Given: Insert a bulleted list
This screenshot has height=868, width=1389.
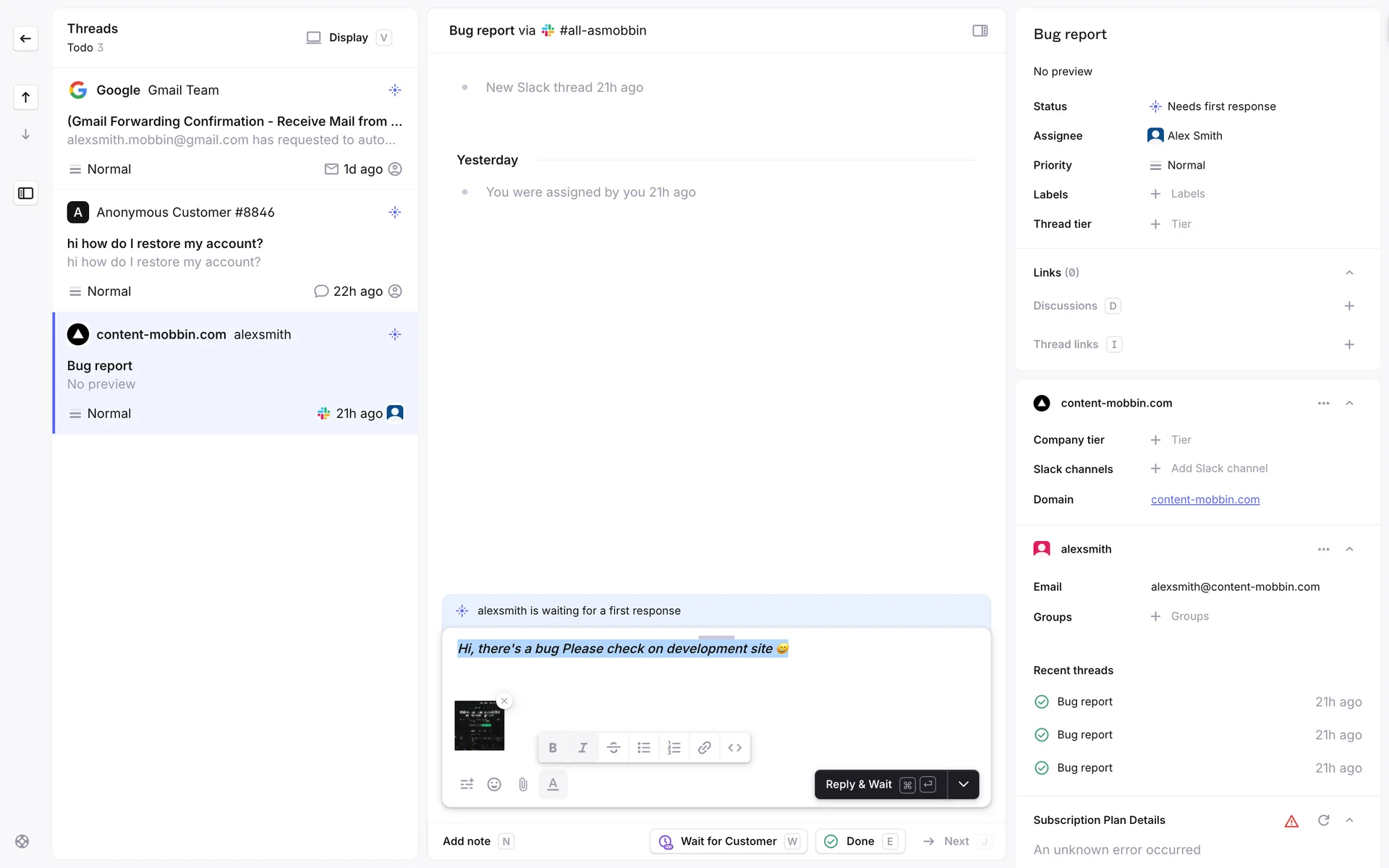Looking at the screenshot, I should tap(644, 748).
